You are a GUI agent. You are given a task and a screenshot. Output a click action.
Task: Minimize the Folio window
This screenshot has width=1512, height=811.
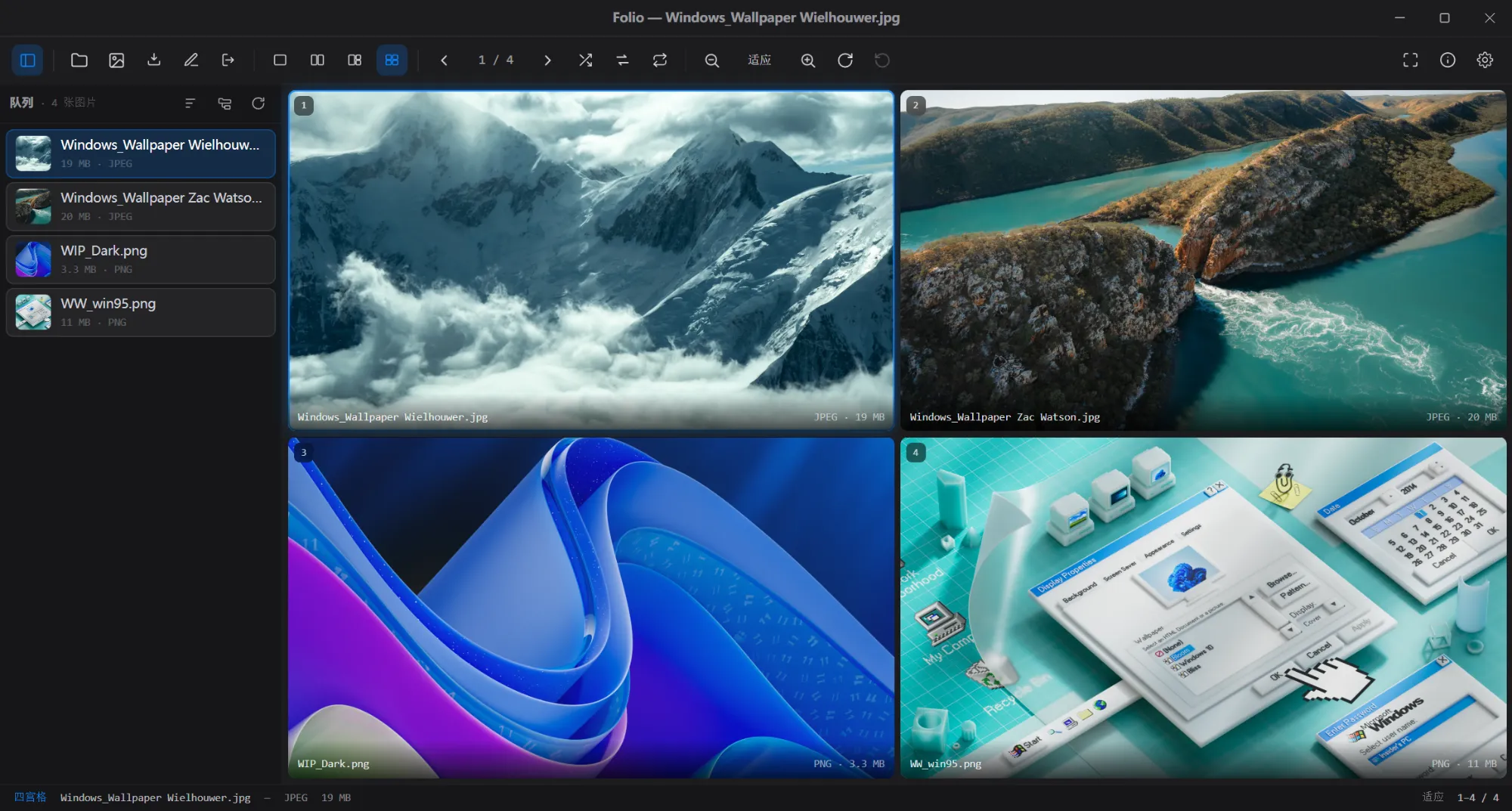tap(1399, 17)
